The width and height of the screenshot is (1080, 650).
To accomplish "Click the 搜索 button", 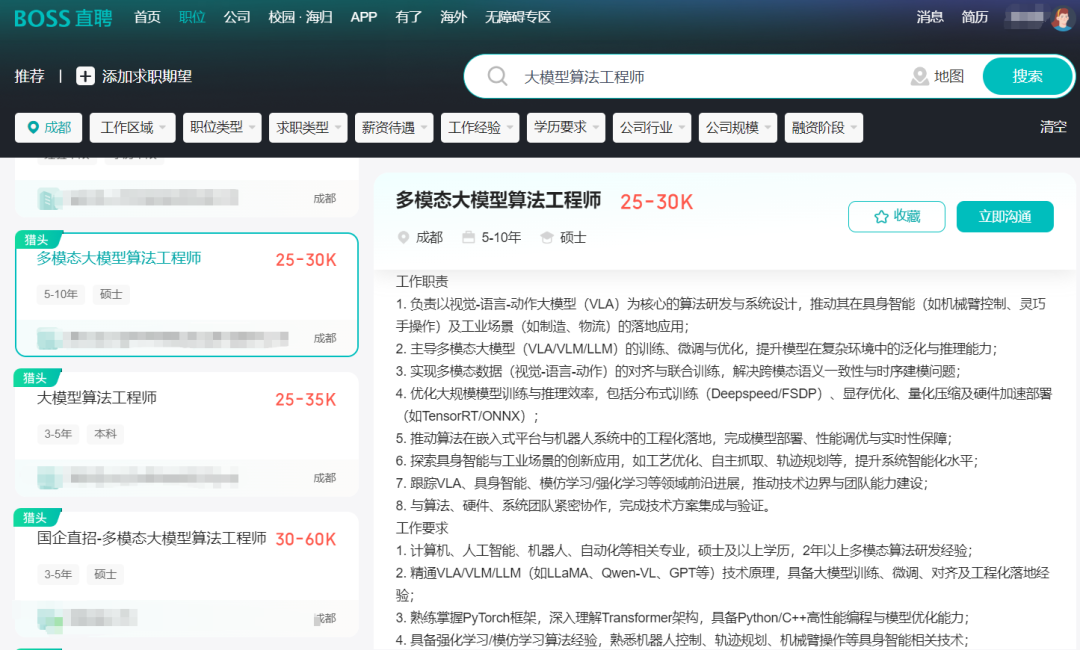I will (1027, 76).
